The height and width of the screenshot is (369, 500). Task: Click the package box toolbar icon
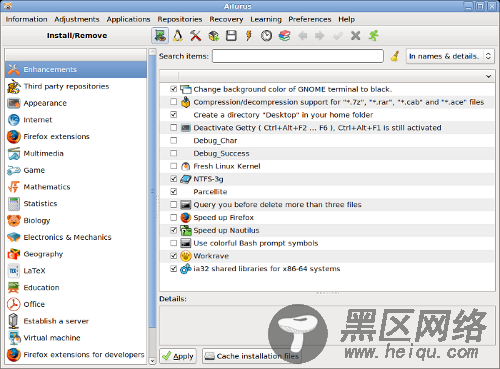coord(214,36)
